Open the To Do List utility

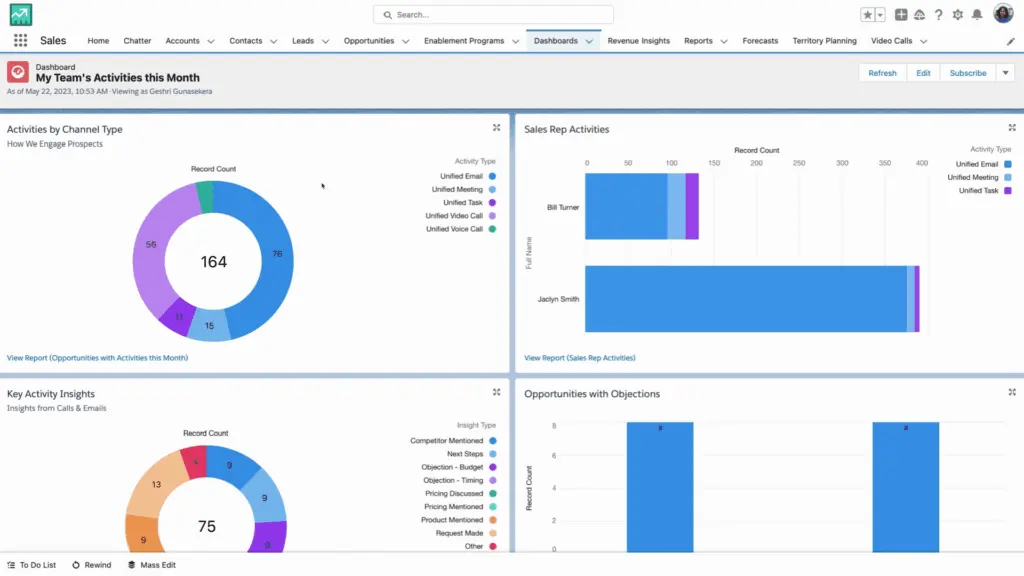(31, 565)
